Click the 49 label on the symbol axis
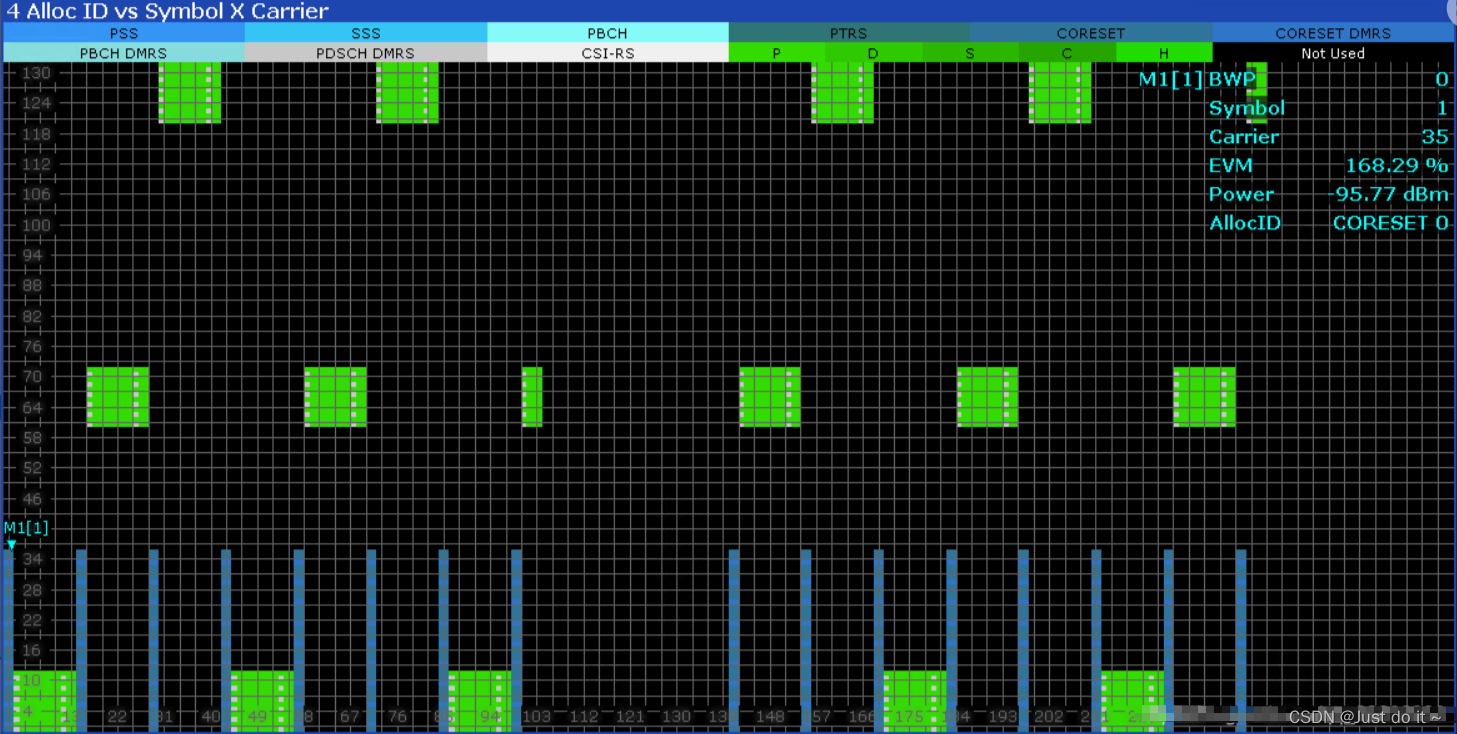 pyautogui.click(x=257, y=717)
